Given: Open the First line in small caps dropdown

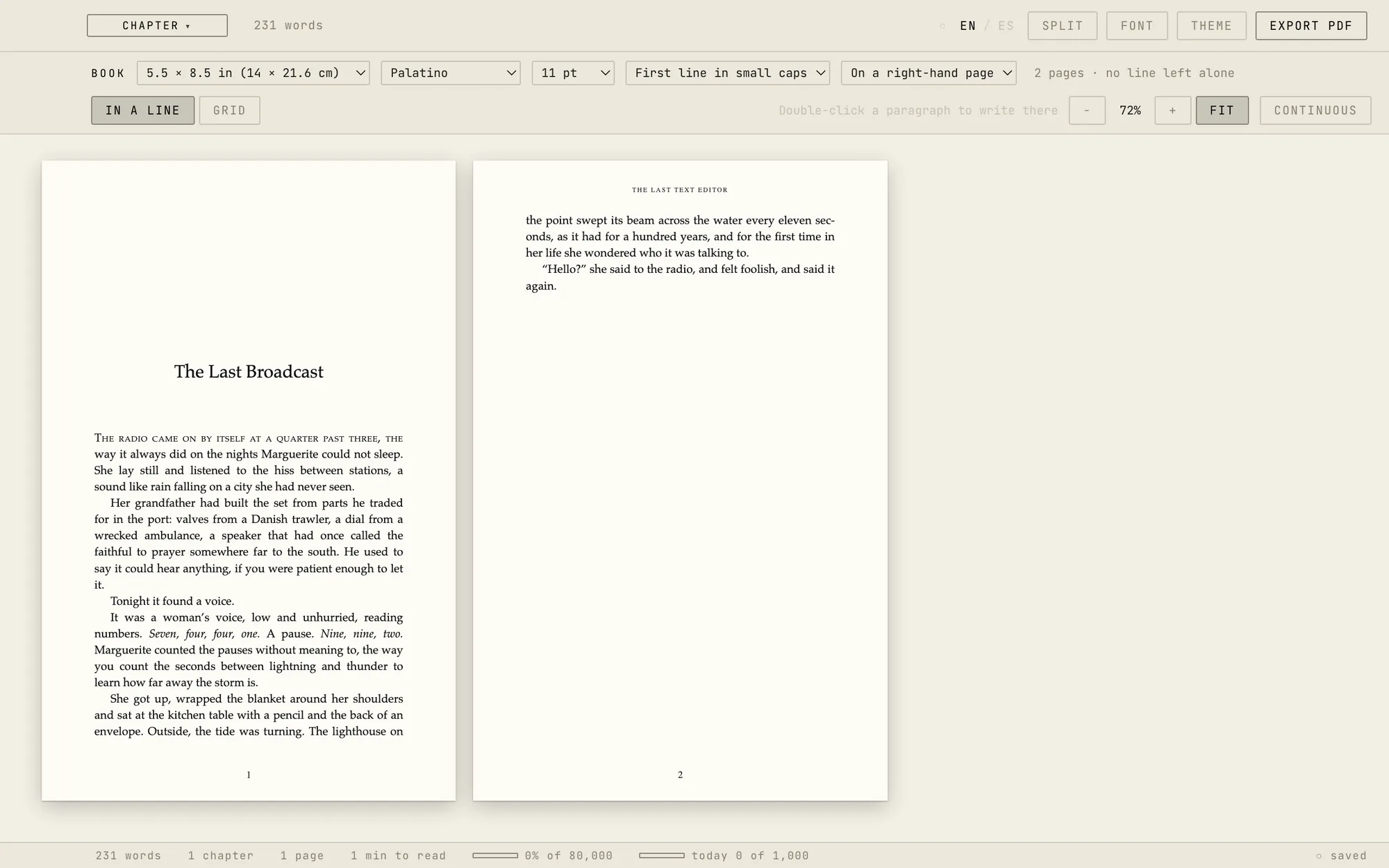Looking at the screenshot, I should coord(728,73).
